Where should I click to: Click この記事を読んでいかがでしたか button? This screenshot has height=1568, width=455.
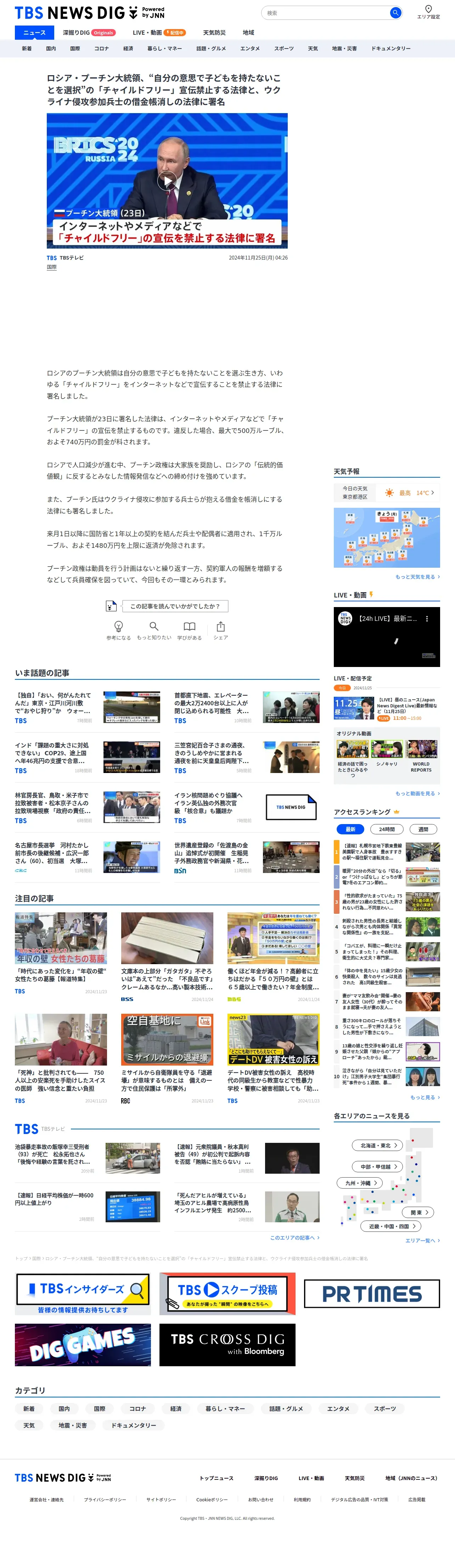[175, 606]
